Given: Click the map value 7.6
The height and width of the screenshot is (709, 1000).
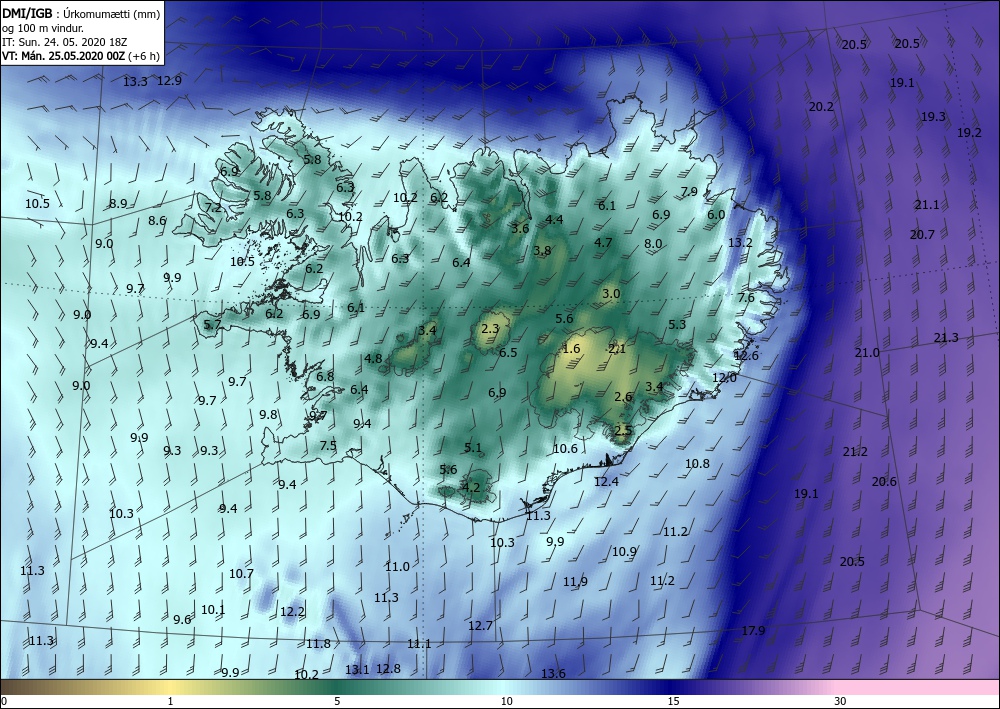Looking at the screenshot, I should click(x=746, y=298).
